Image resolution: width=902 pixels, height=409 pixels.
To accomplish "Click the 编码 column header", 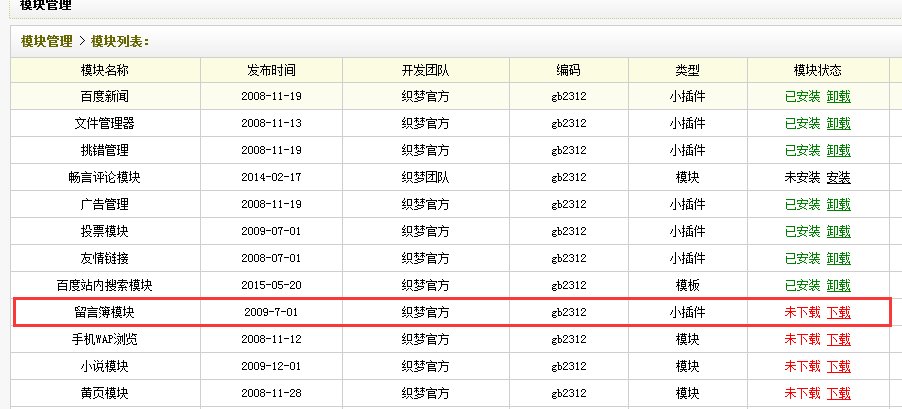I will pyautogui.click(x=568, y=70).
